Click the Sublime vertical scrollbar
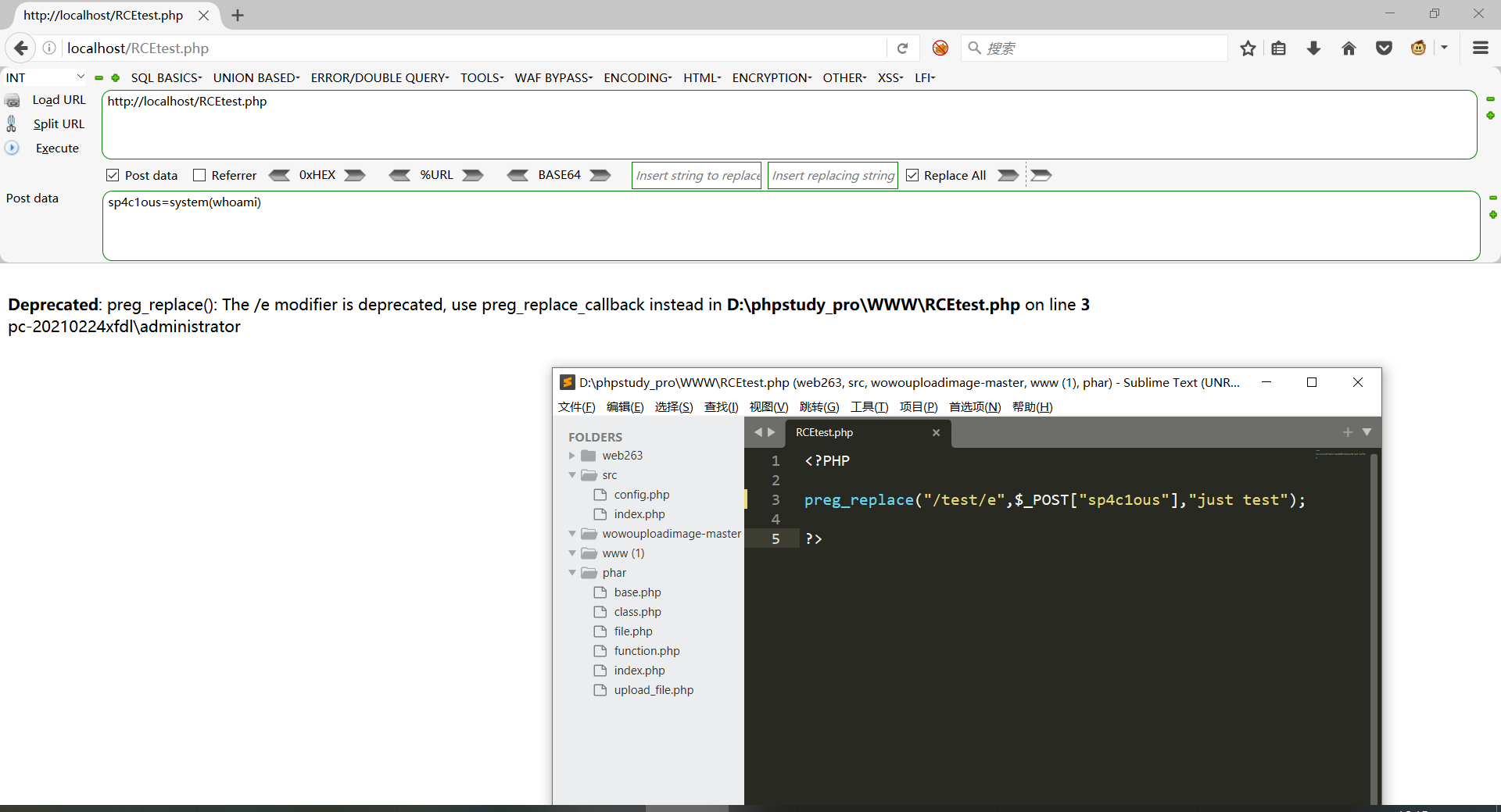Screen dimensions: 1501x812 pyautogui.click(x=1374, y=628)
